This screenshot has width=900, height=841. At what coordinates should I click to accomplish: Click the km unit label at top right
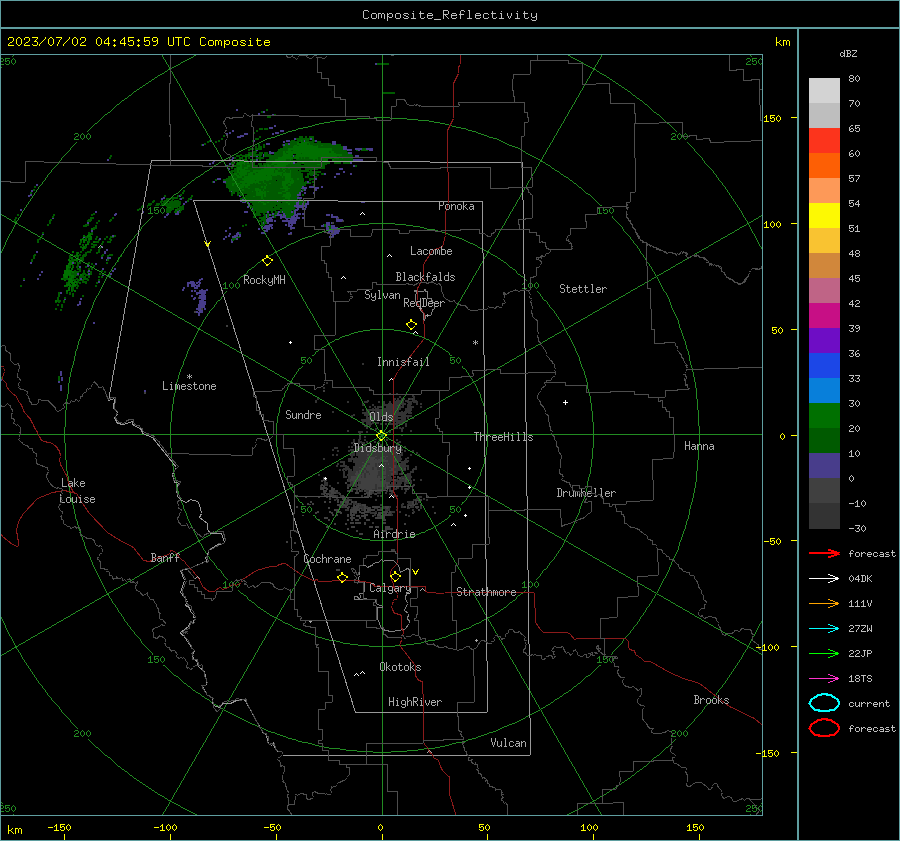(x=782, y=42)
